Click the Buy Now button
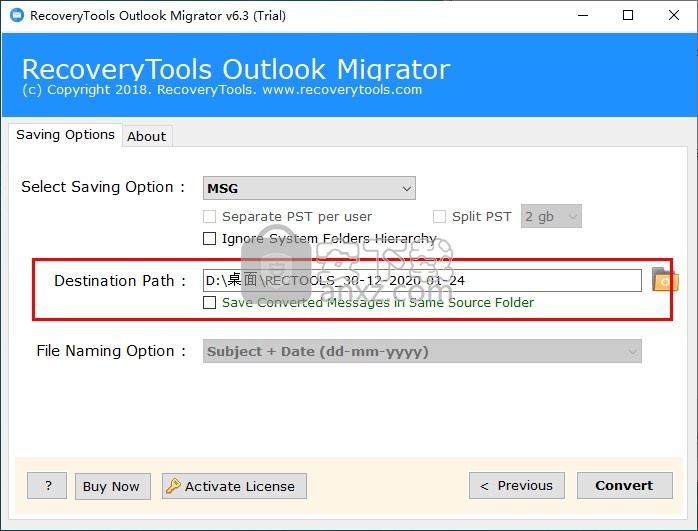The height and width of the screenshot is (531, 698). (113, 486)
